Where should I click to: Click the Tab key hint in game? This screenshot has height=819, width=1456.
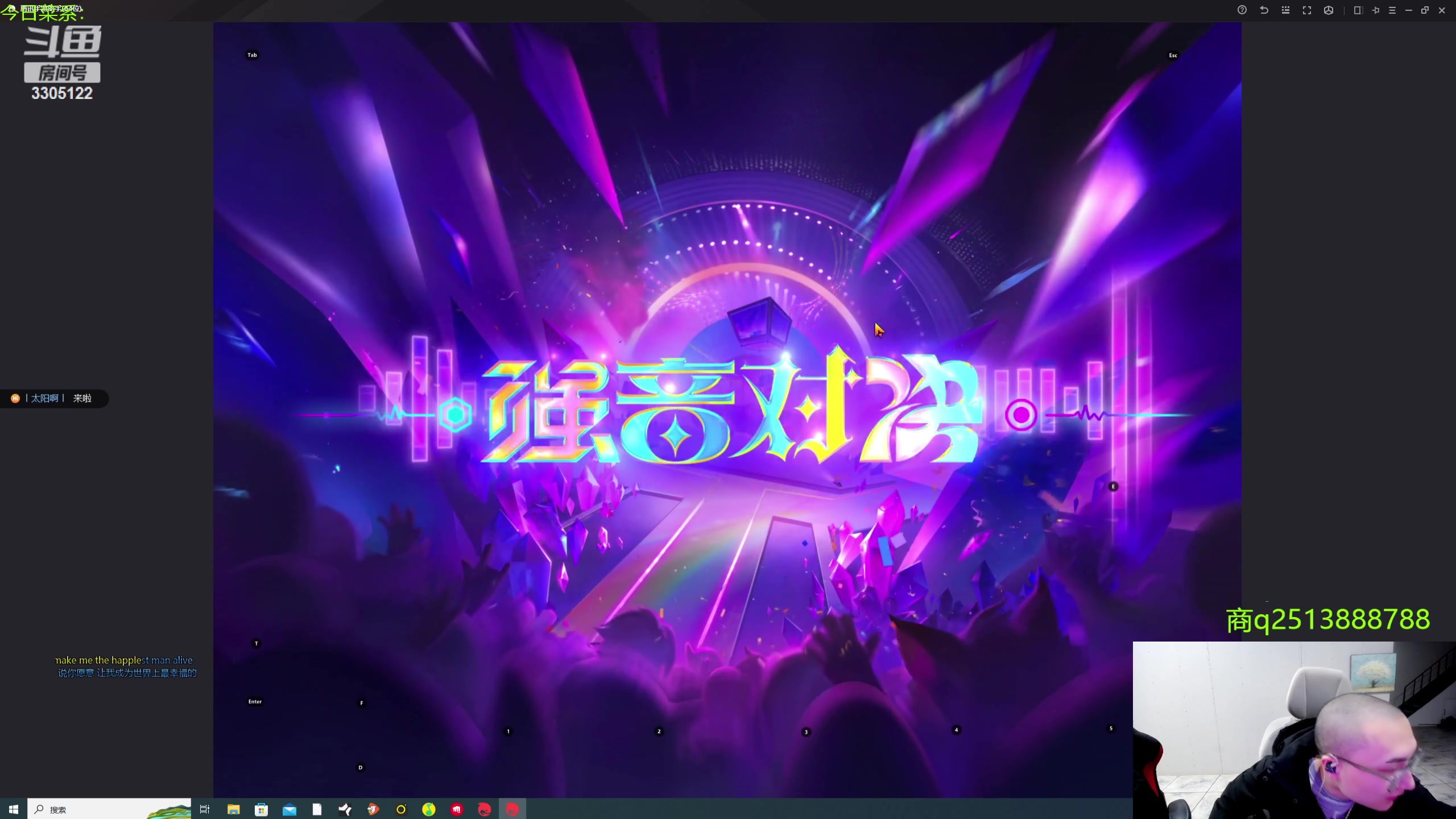[252, 55]
